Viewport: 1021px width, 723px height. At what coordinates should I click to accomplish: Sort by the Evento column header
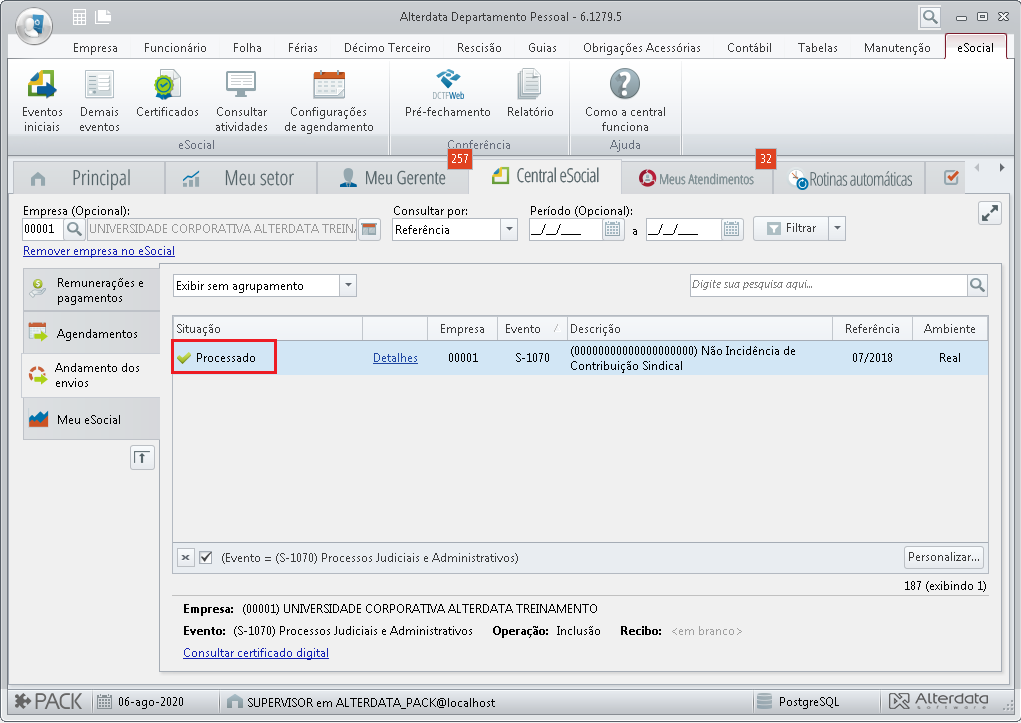tap(531, 329)
